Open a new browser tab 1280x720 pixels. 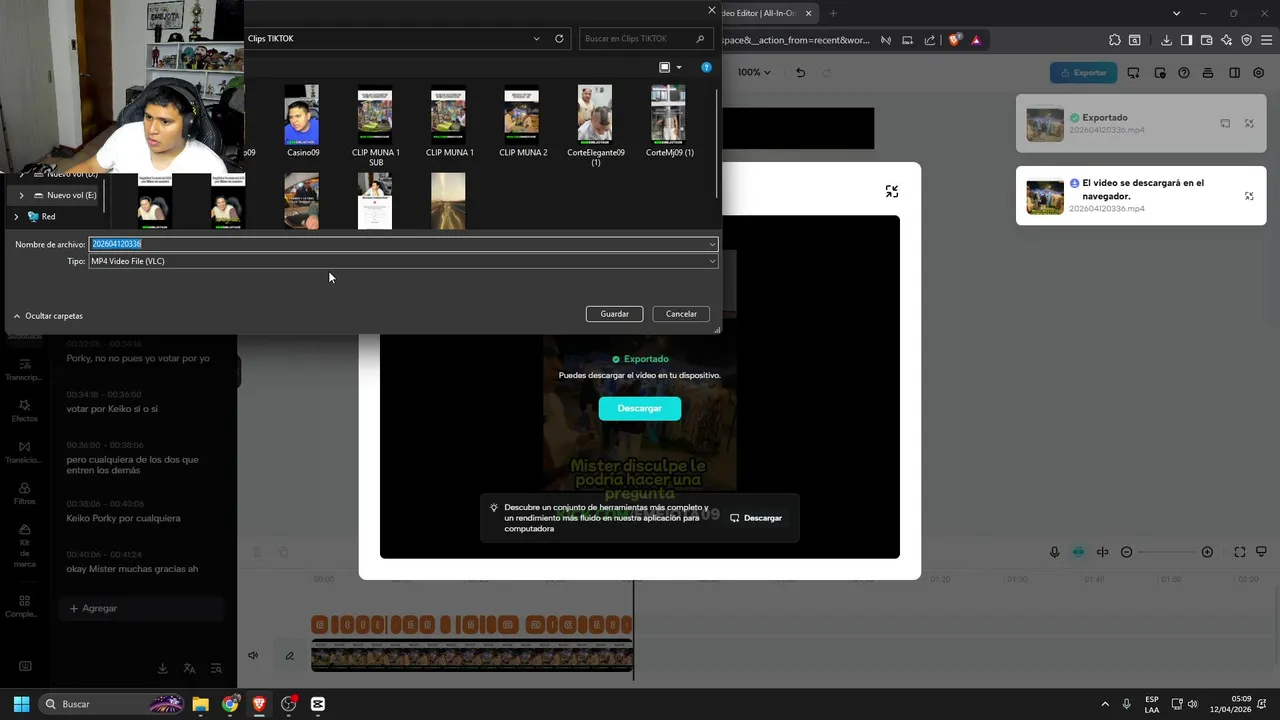click(x=833, y=13)
